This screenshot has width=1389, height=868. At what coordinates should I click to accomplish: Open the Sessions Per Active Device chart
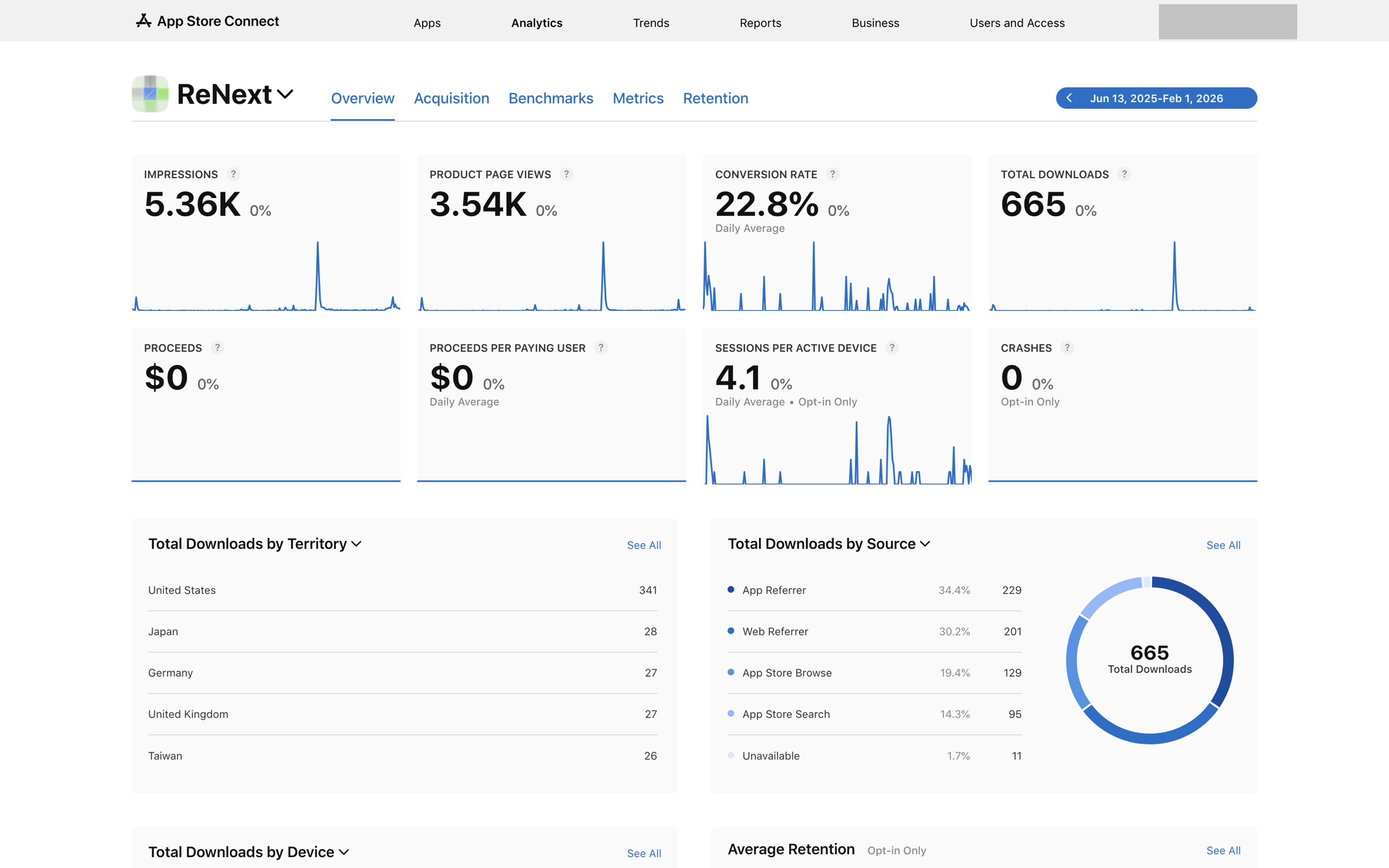tap(837, 450)
